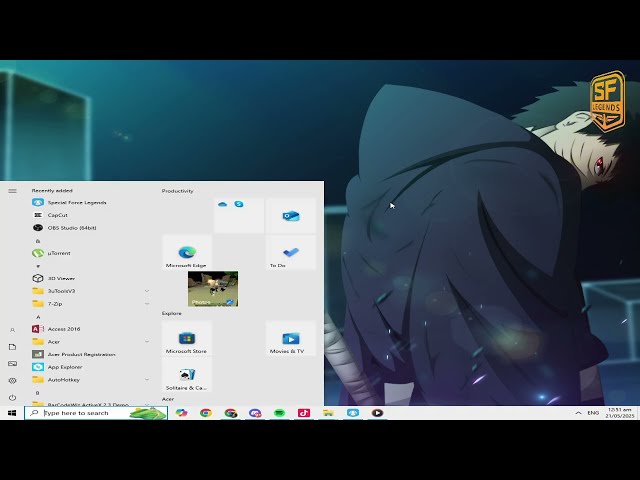Open Copilot from the taskbar

click(182, 413)
